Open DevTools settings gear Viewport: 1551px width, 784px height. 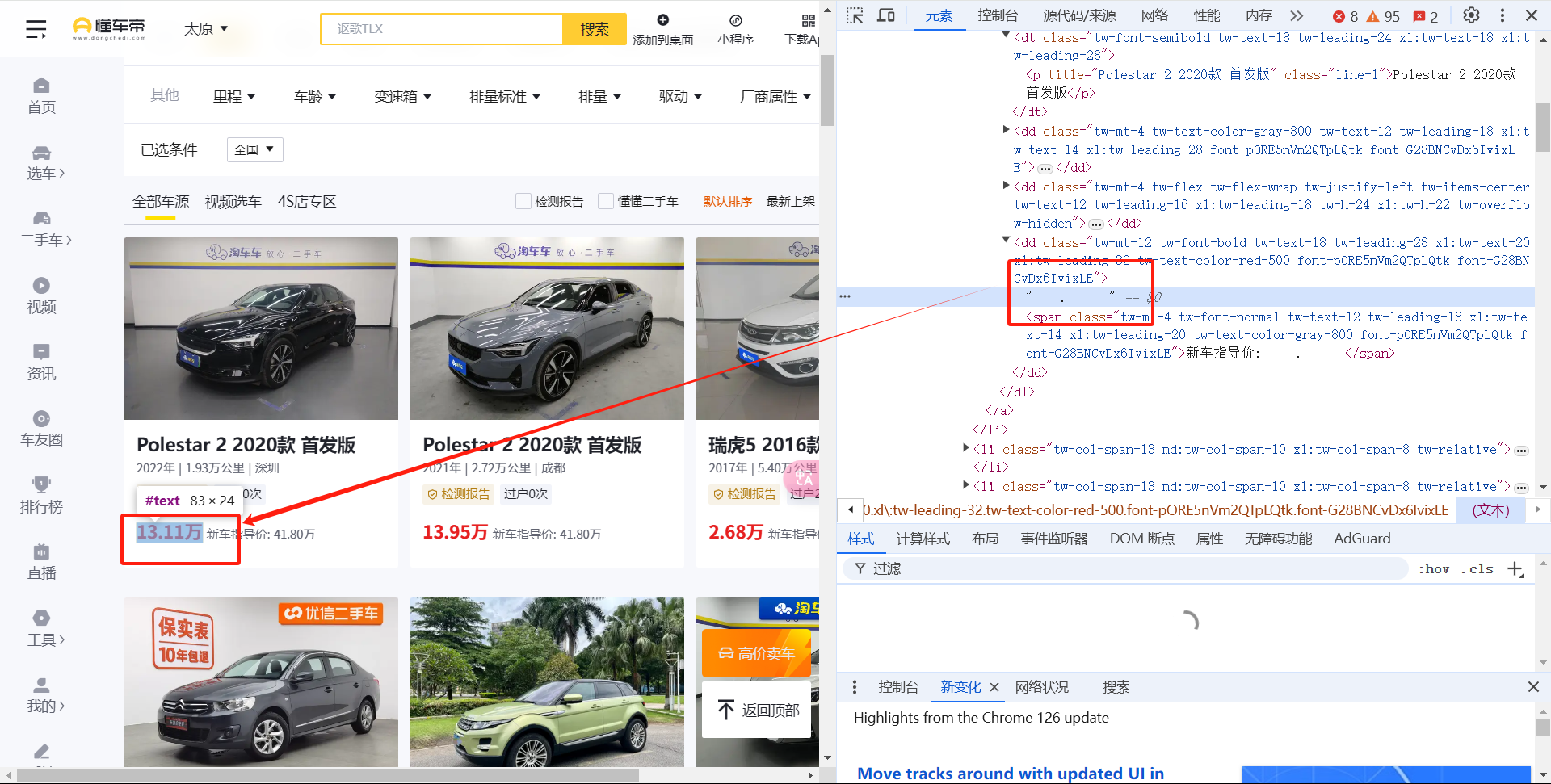tap(1471, 15)
